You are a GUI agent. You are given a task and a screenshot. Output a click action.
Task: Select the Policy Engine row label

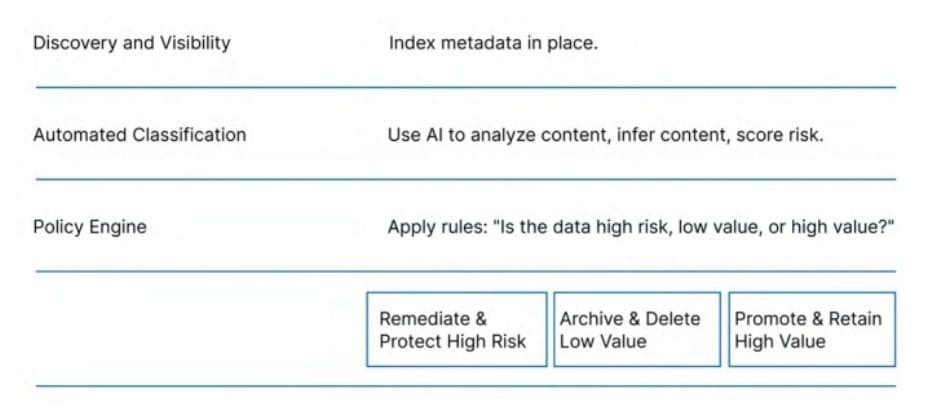coord(90,227)
